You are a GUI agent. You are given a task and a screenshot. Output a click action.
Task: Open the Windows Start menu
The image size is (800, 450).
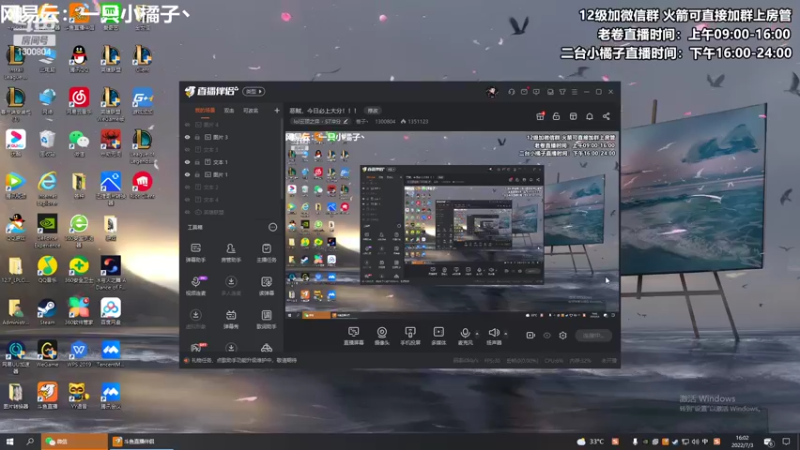(9, 441)
